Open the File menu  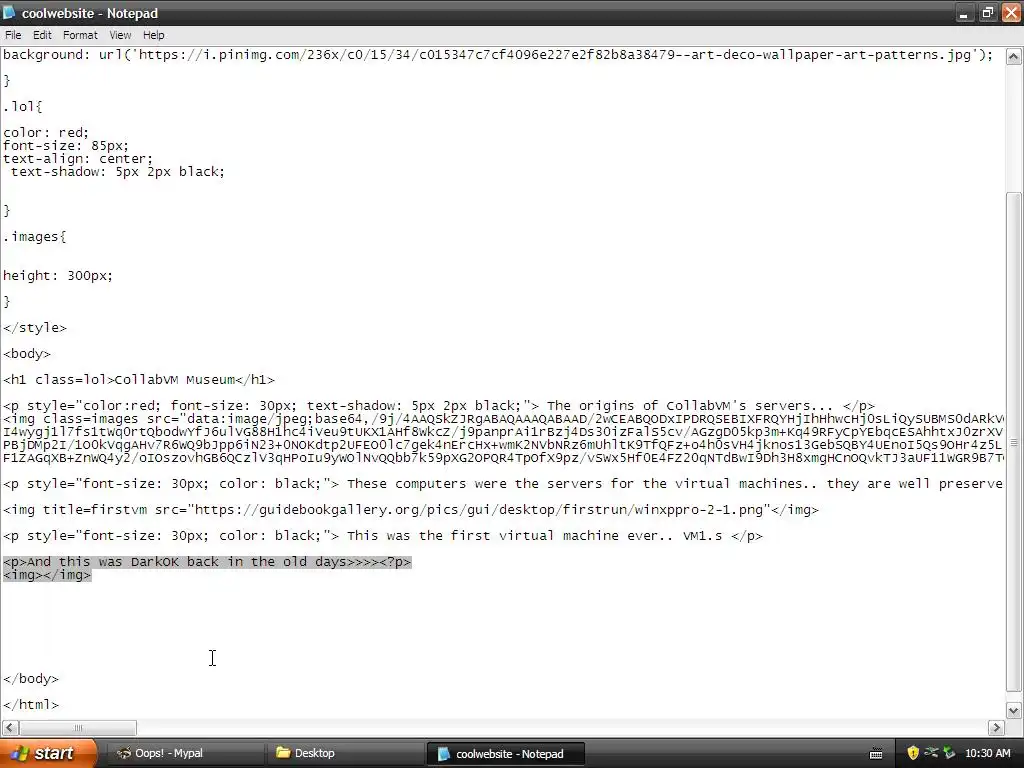pyautogui.click(x=13, y=35)
